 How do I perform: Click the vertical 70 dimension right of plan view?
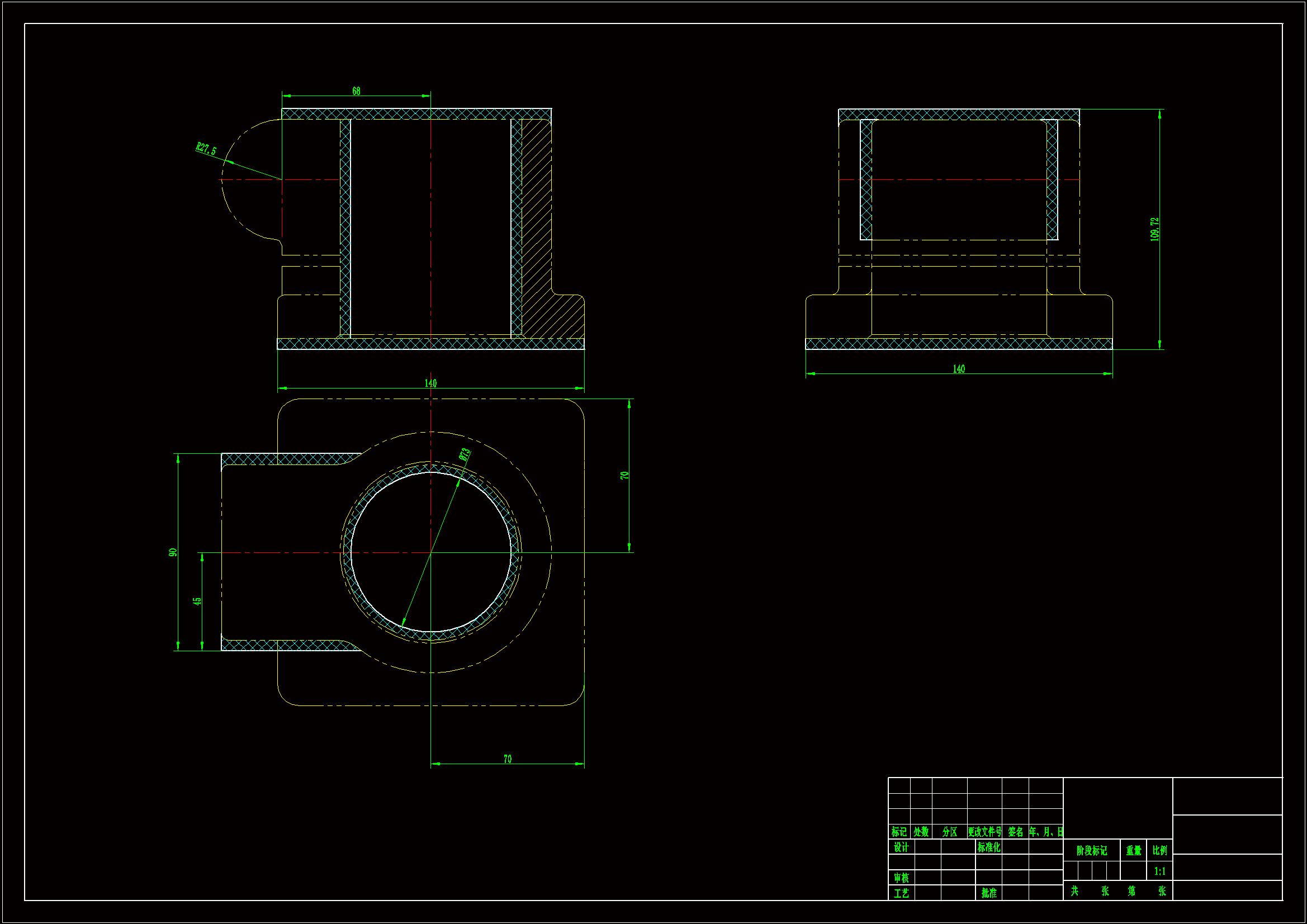624,475
